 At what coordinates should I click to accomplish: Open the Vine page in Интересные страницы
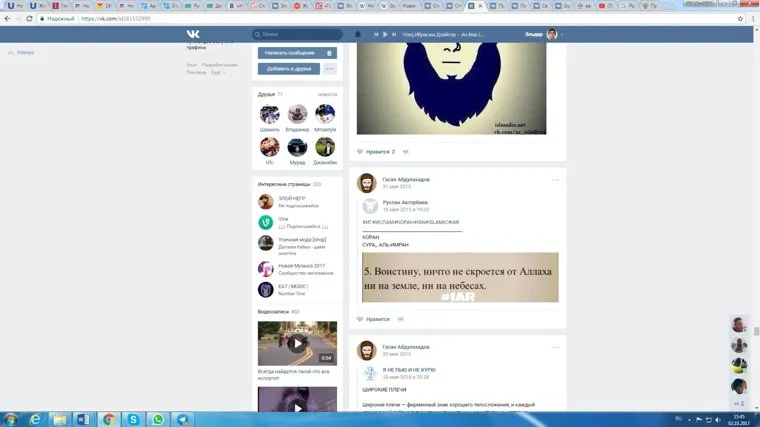point(266,222)
